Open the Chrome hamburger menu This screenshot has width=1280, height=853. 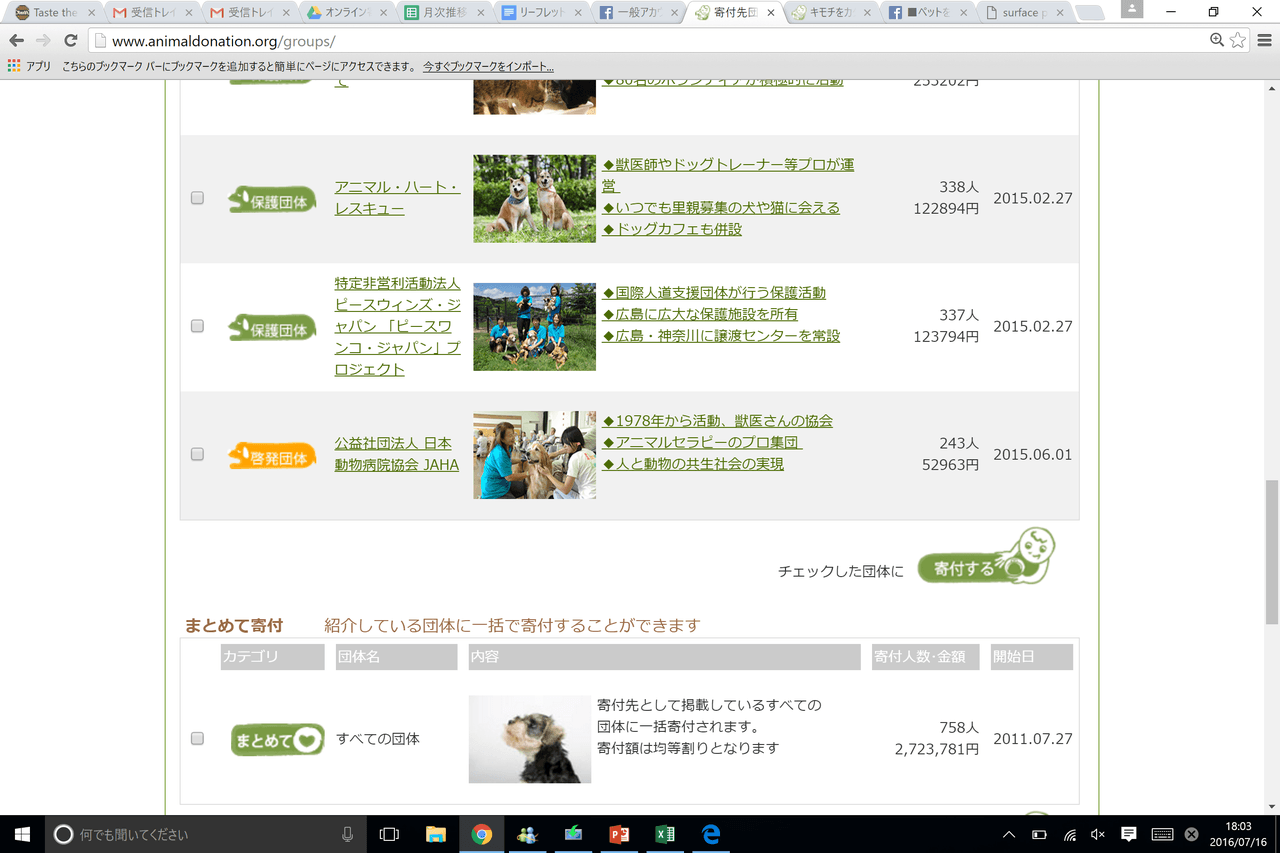pyautogui.click(x=1264, y=41)
